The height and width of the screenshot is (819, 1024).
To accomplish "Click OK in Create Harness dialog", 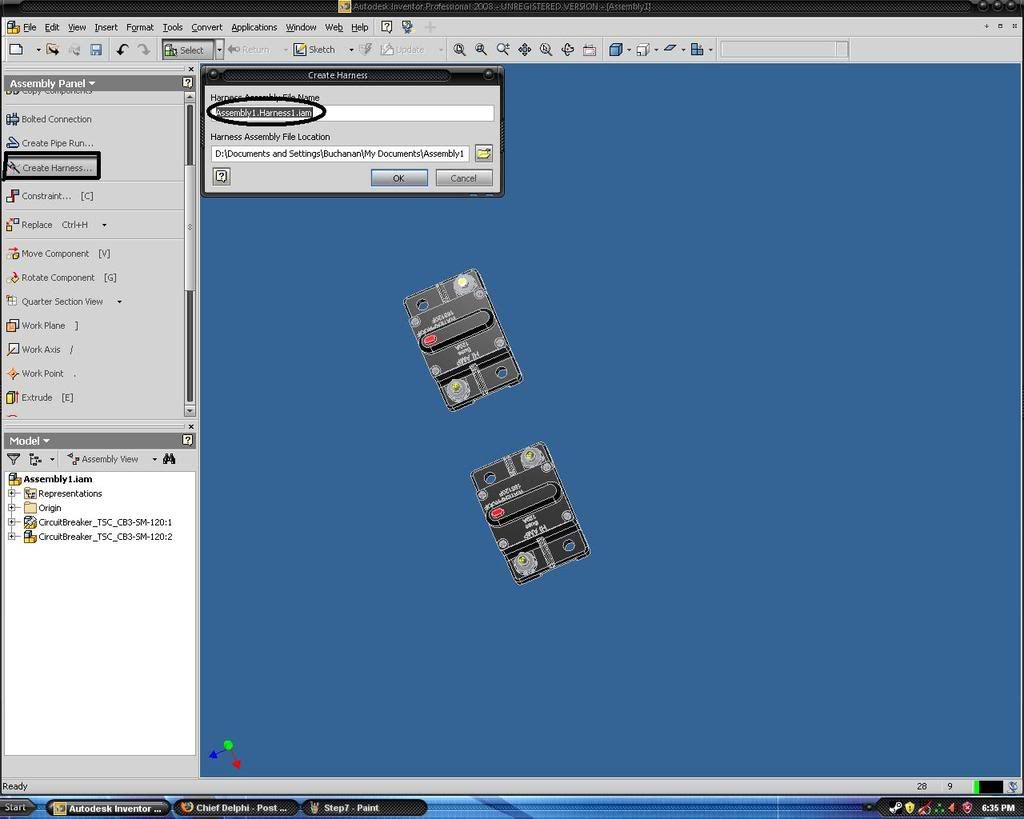I will pyautogui.click(x=399, y=178).
